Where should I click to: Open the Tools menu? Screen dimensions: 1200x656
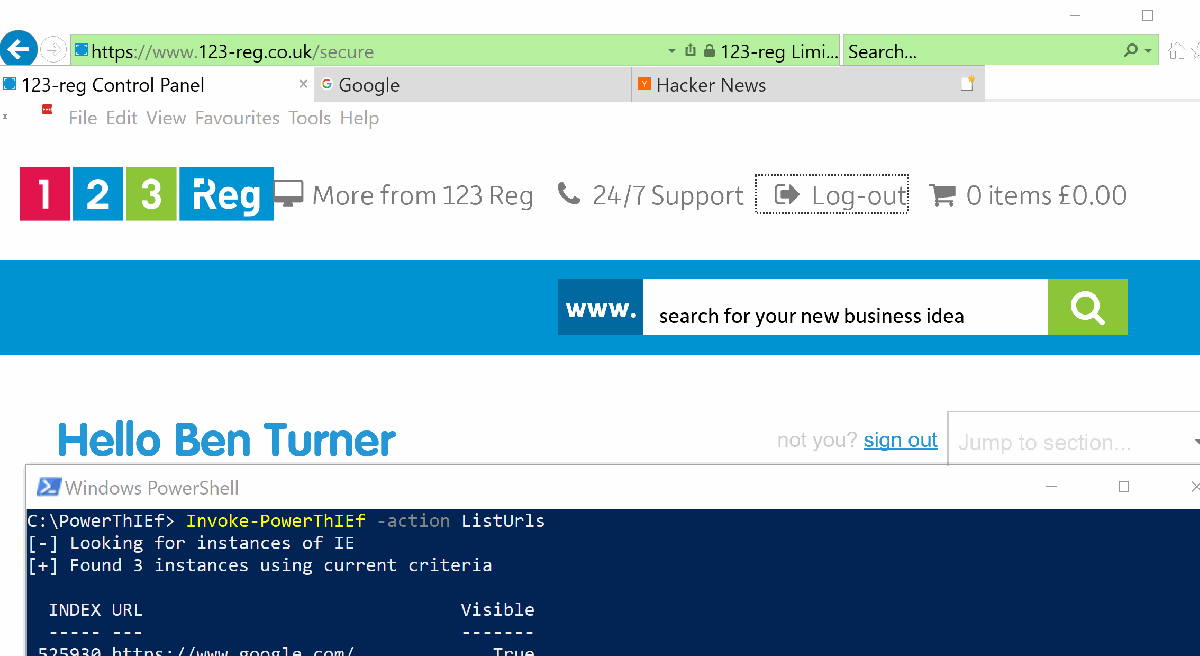(310, 118)
